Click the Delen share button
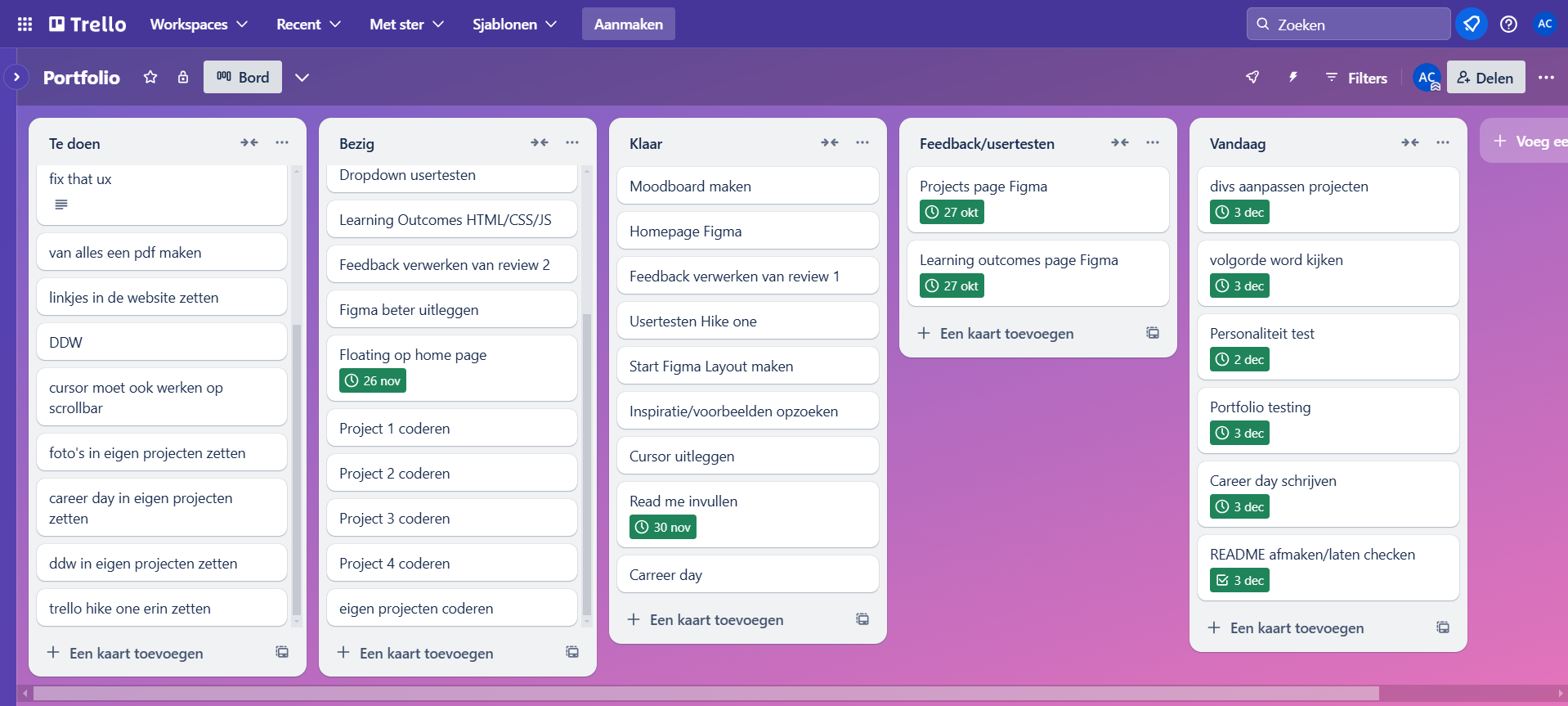This screenshot has height=706, width=1568. point(1485,77)
